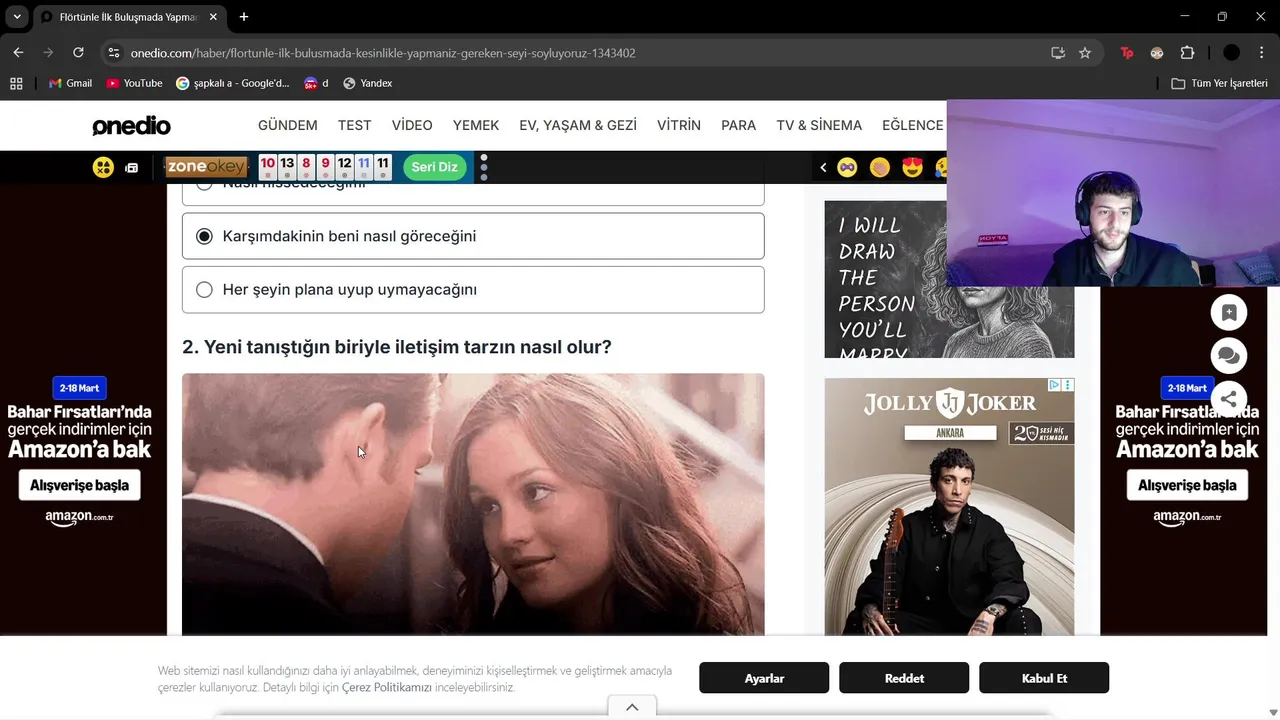The image size is (1280, 720).
Task: Share the article with share icon
Action: (1229, 399)
